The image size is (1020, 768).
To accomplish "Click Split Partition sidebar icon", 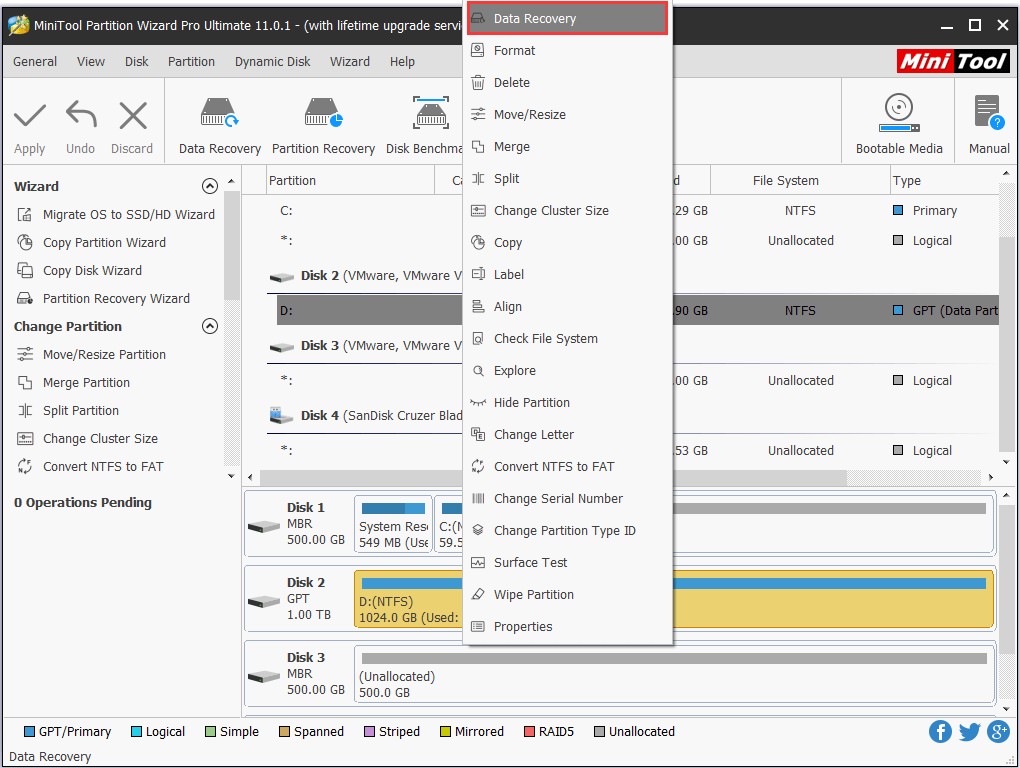I will [x=25, y=410].
